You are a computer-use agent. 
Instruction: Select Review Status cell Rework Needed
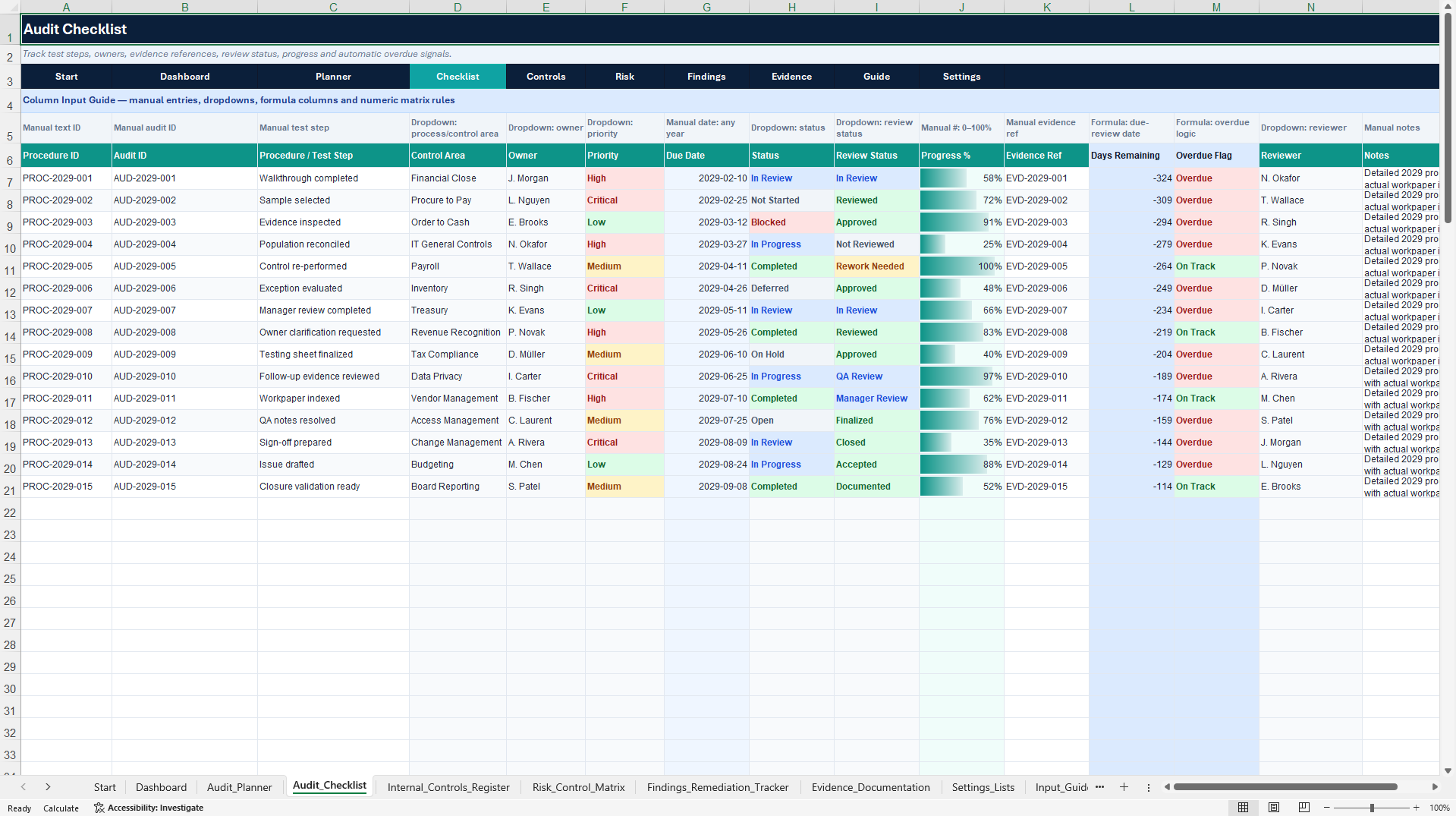tap(876, 266)
